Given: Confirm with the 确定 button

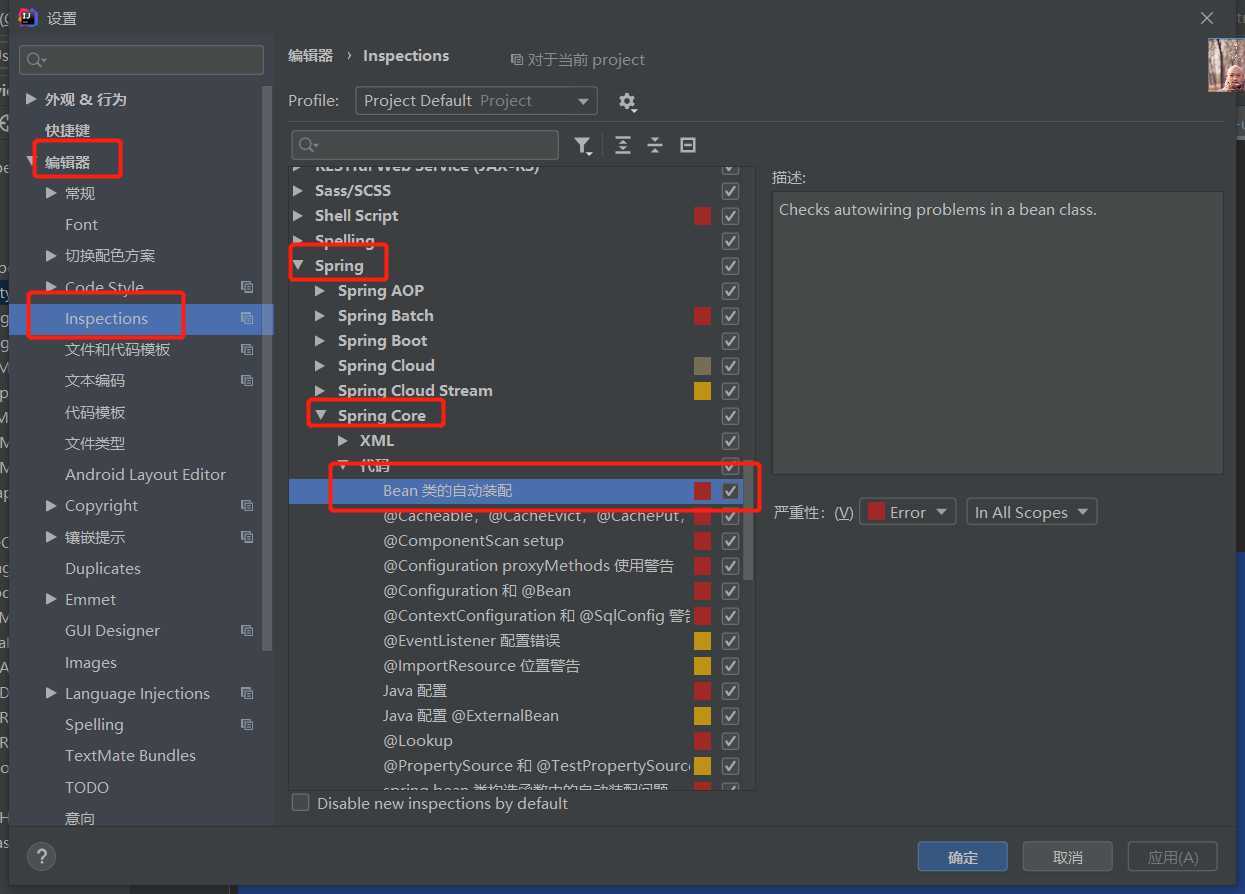Looking at the screenshot, I should (x=963, y=857).
